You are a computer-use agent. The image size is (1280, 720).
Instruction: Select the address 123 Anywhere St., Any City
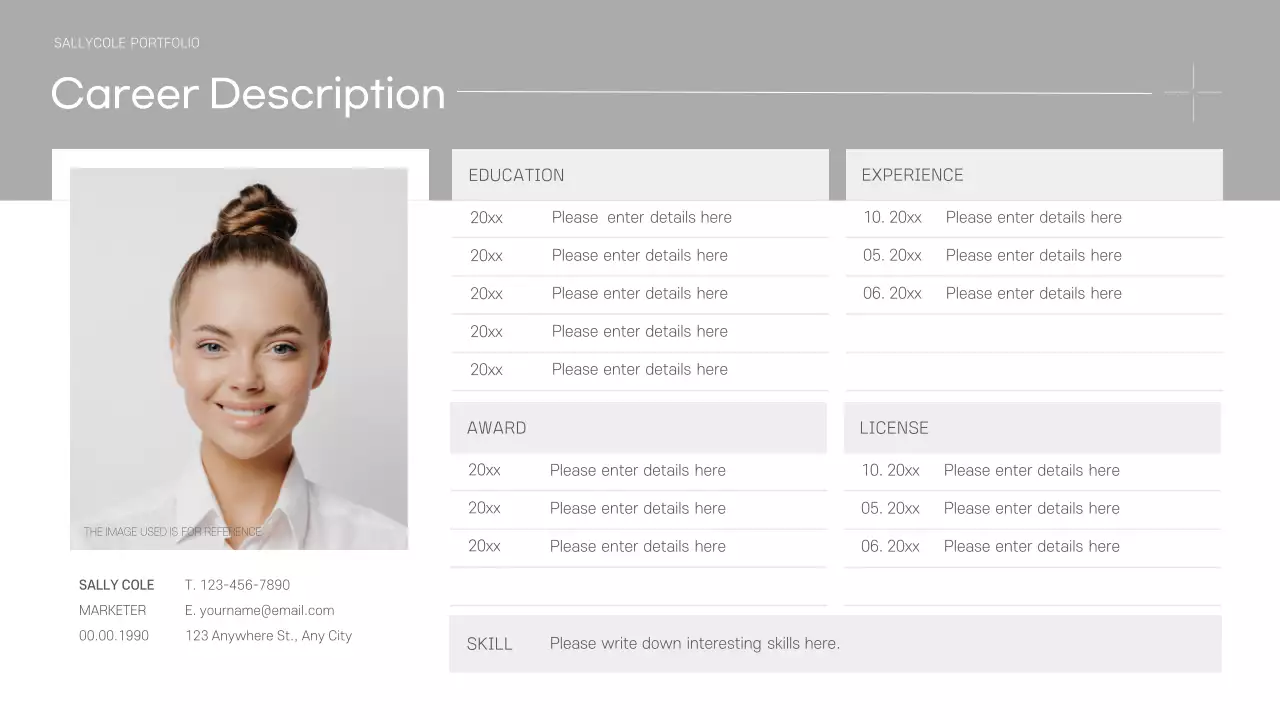point(268,635)
